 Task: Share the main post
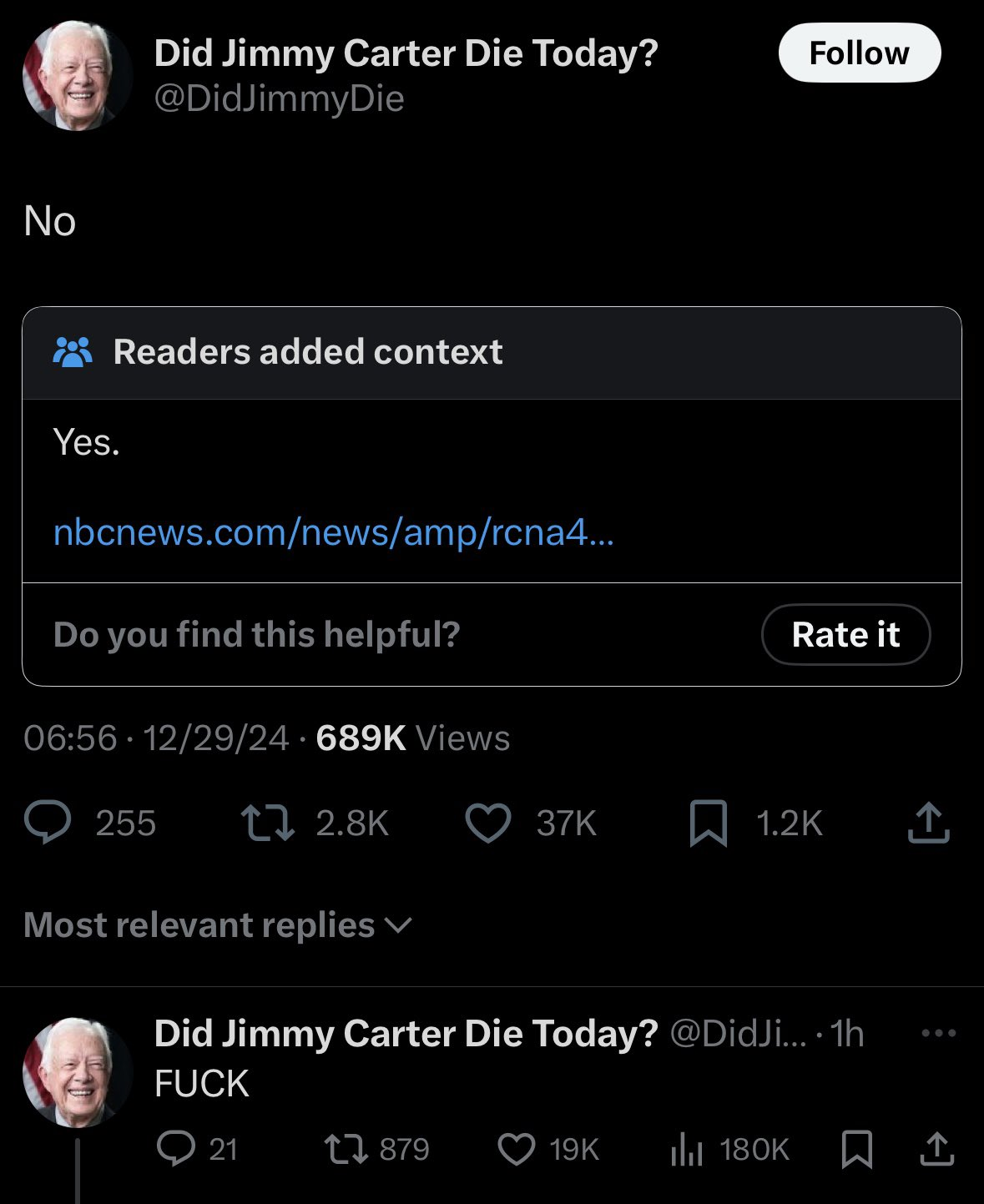[x=928, y=823]
